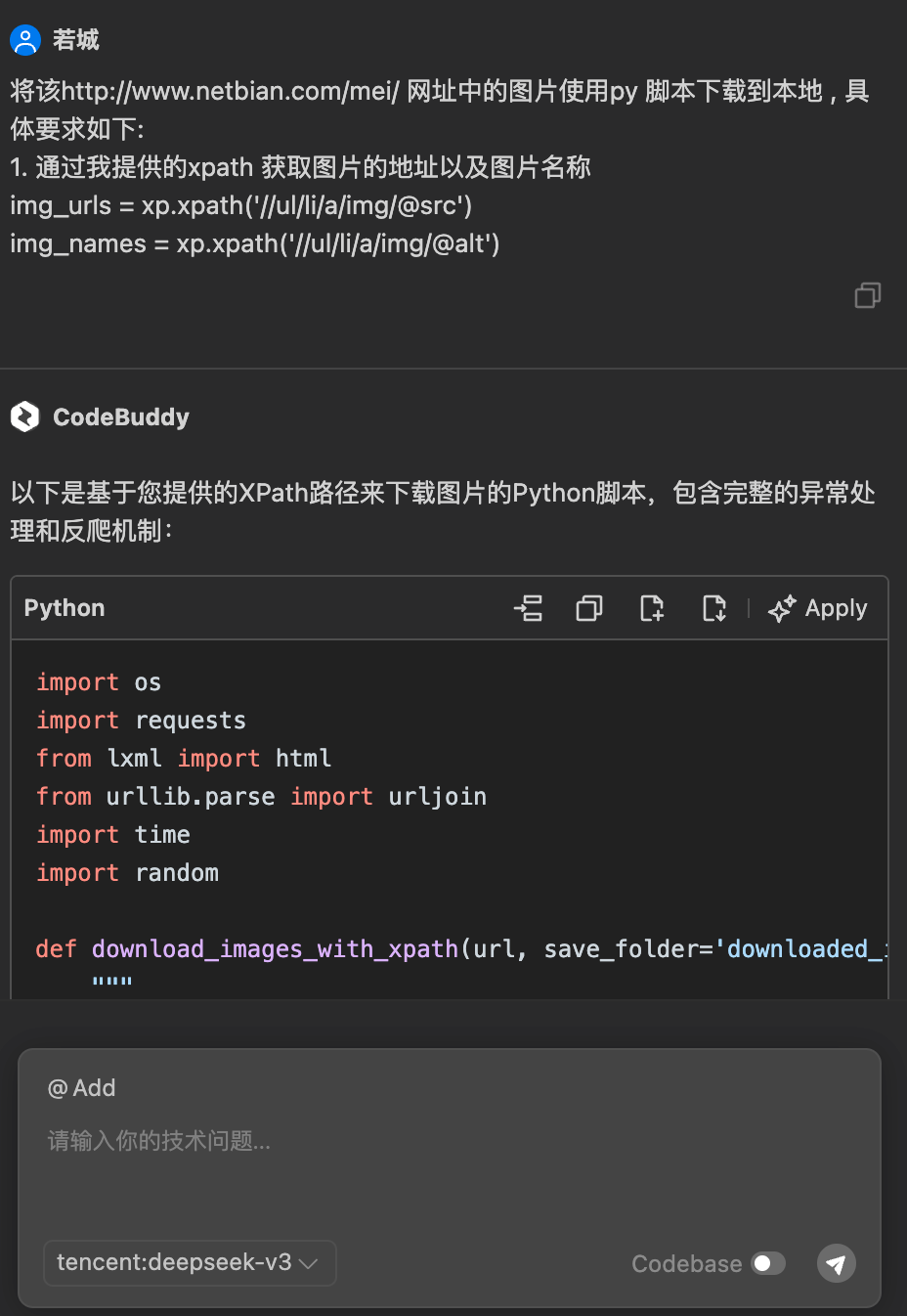Copy the Python code using the copy icon

pyautogui.click(x=588, y=607)
